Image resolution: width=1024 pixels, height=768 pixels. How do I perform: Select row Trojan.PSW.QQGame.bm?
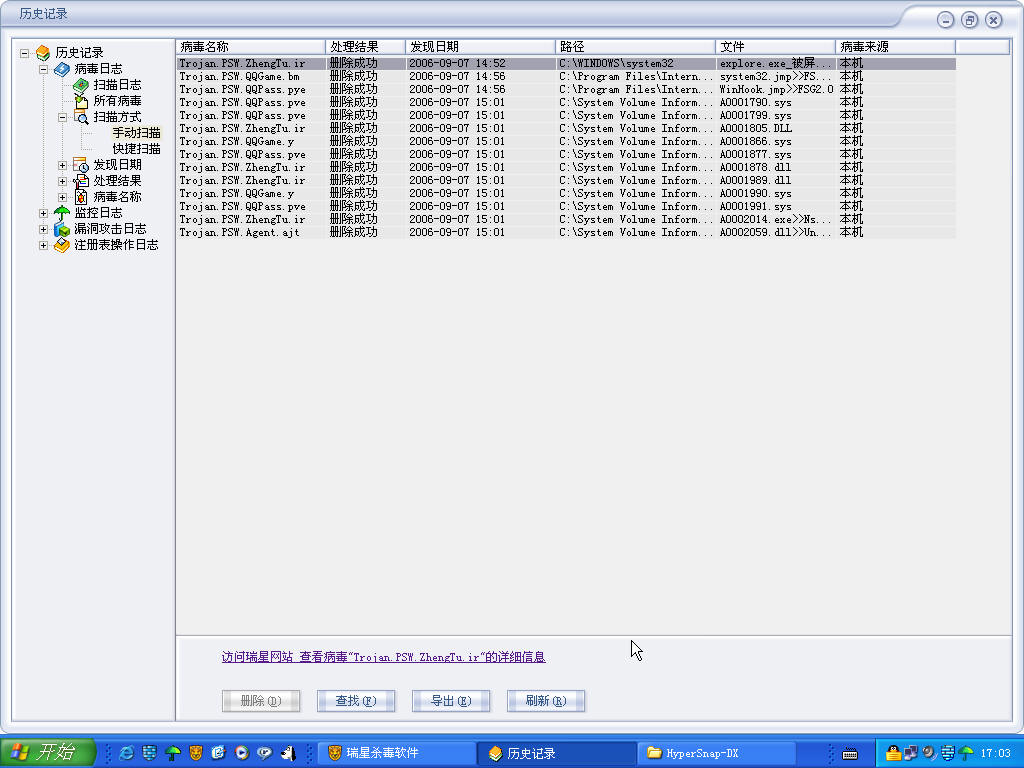[566, 76]
